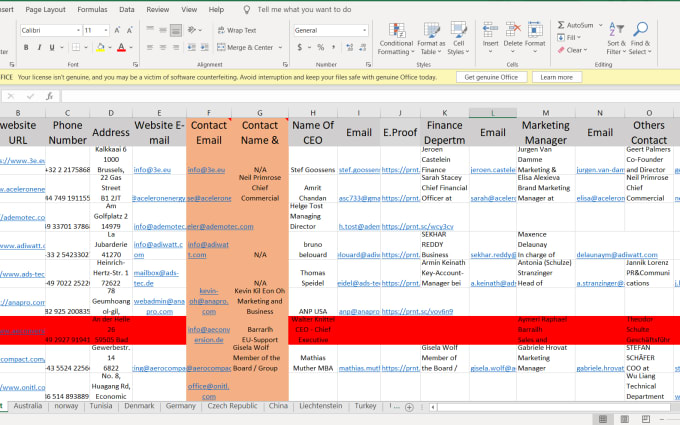Open font color dropdown arrow

[x=131, y=47]
